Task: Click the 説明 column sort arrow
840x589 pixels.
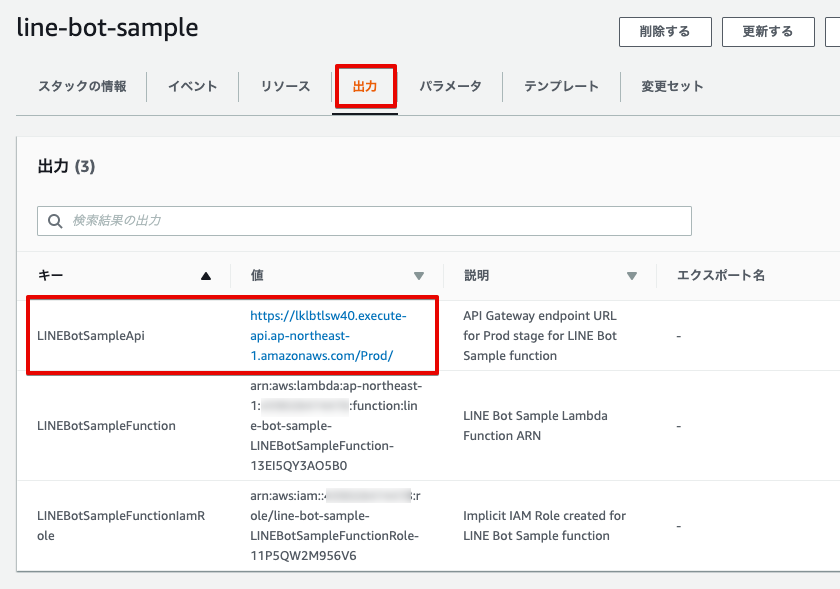Action: click(632, 275)
